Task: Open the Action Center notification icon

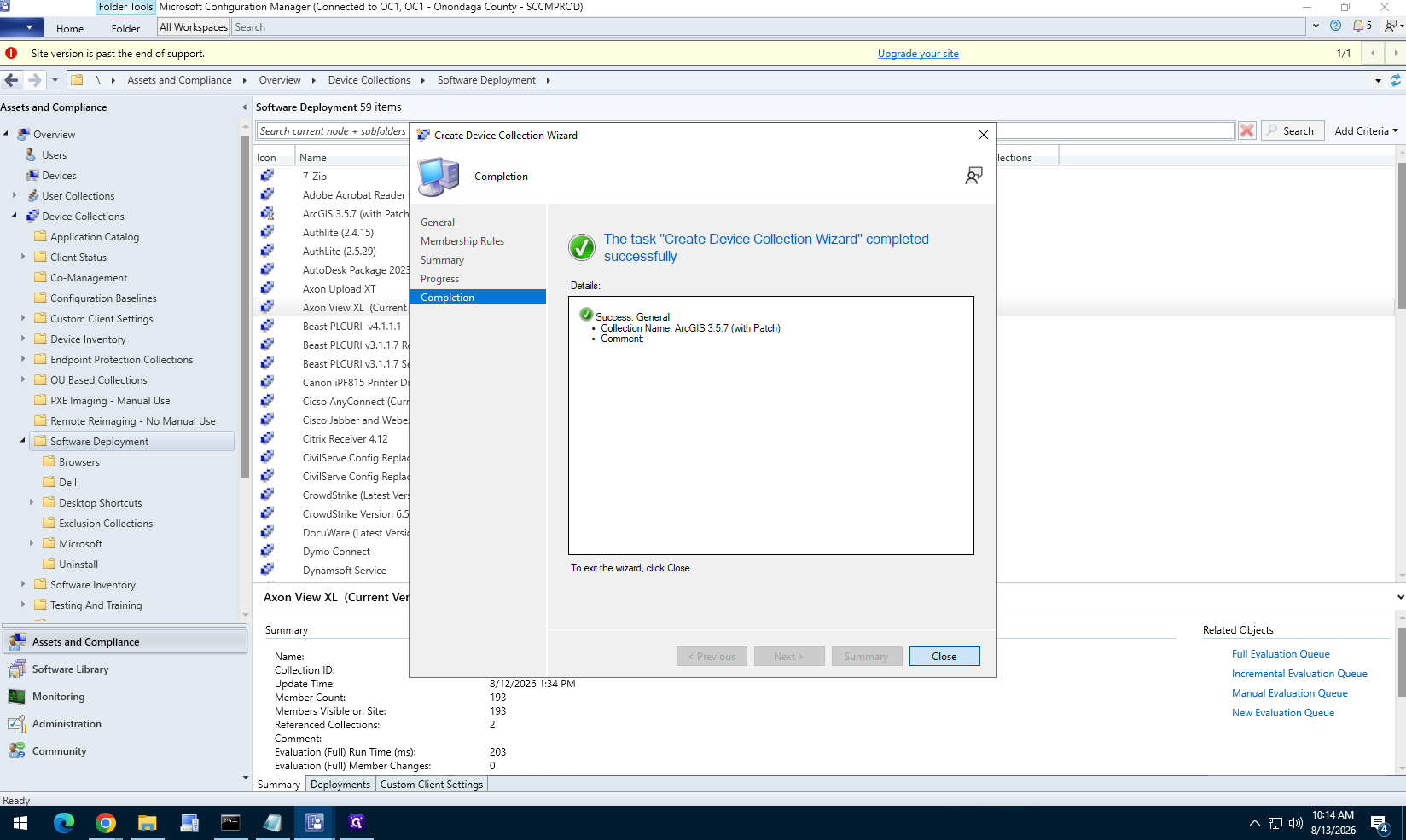Action: (x=1380, y=823)
